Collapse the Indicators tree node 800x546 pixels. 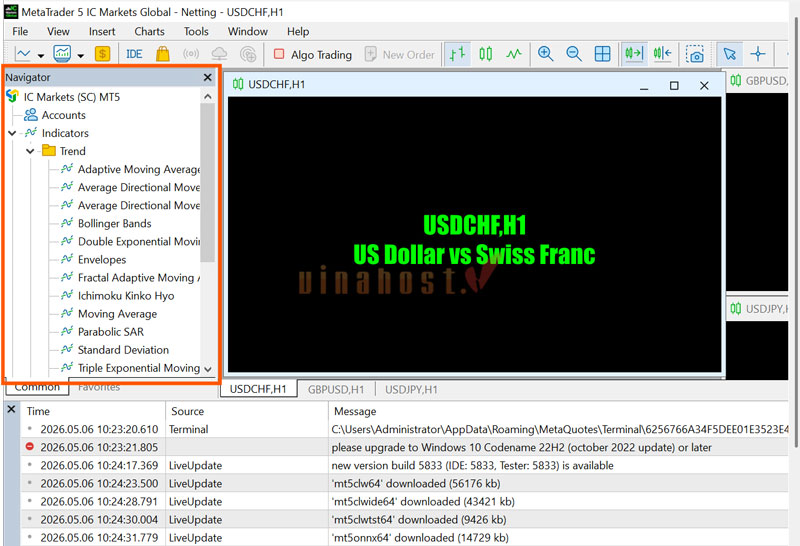(x=12, y=133)
